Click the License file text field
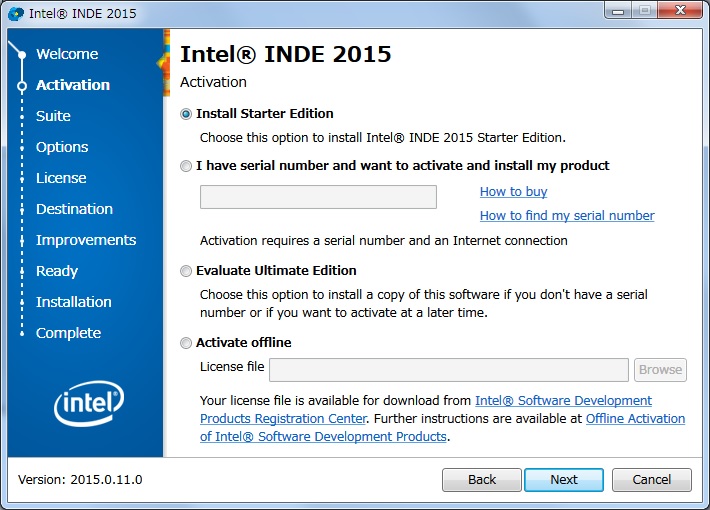Viewport: 710px width, 510px height. 448,369
